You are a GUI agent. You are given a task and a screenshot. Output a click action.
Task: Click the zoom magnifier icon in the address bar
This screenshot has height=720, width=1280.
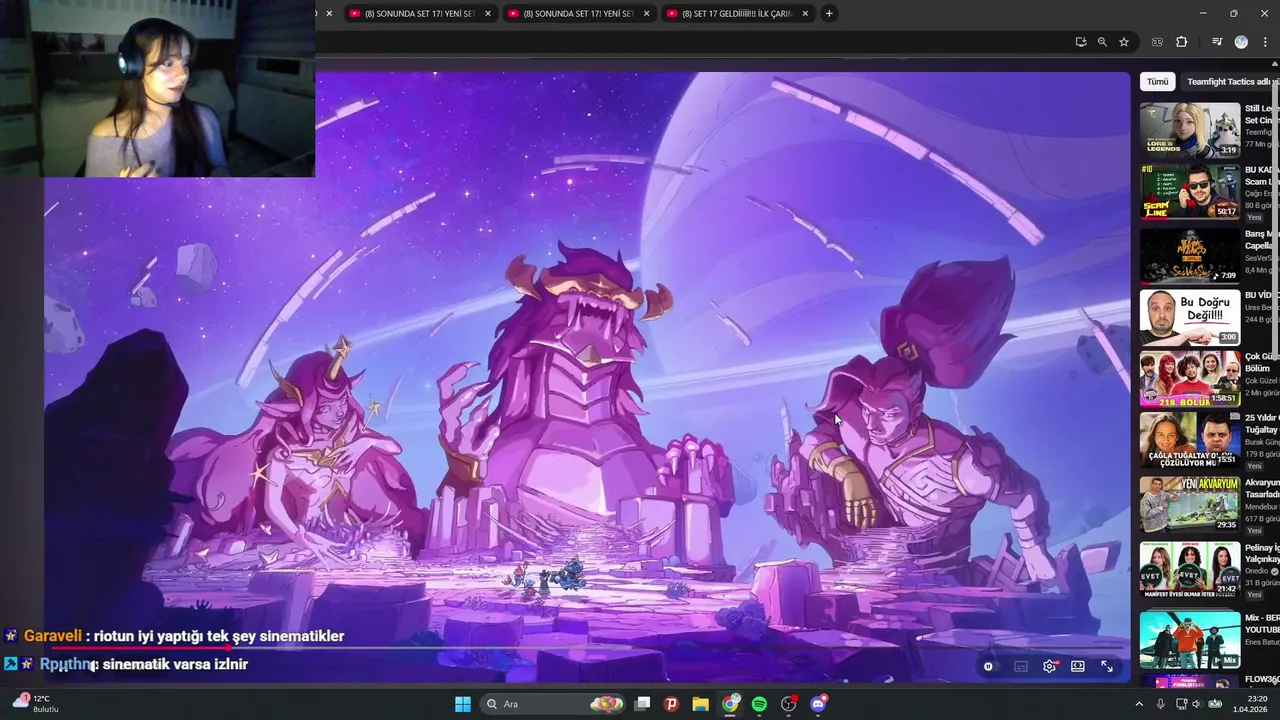[1102, 42]
